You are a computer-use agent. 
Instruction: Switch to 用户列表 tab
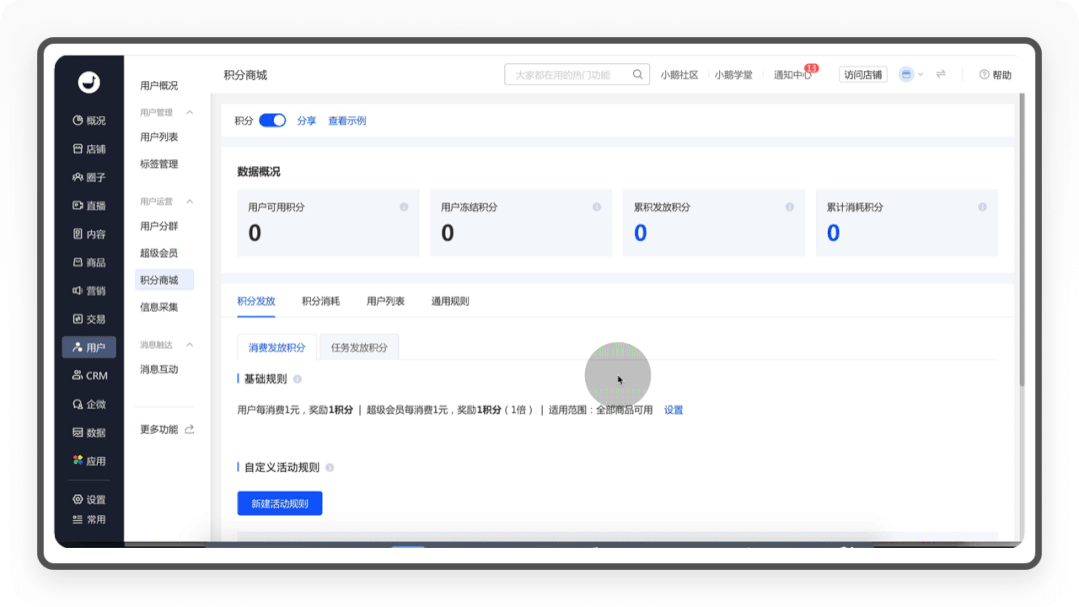pyautogui.click(x=385, y=301)
